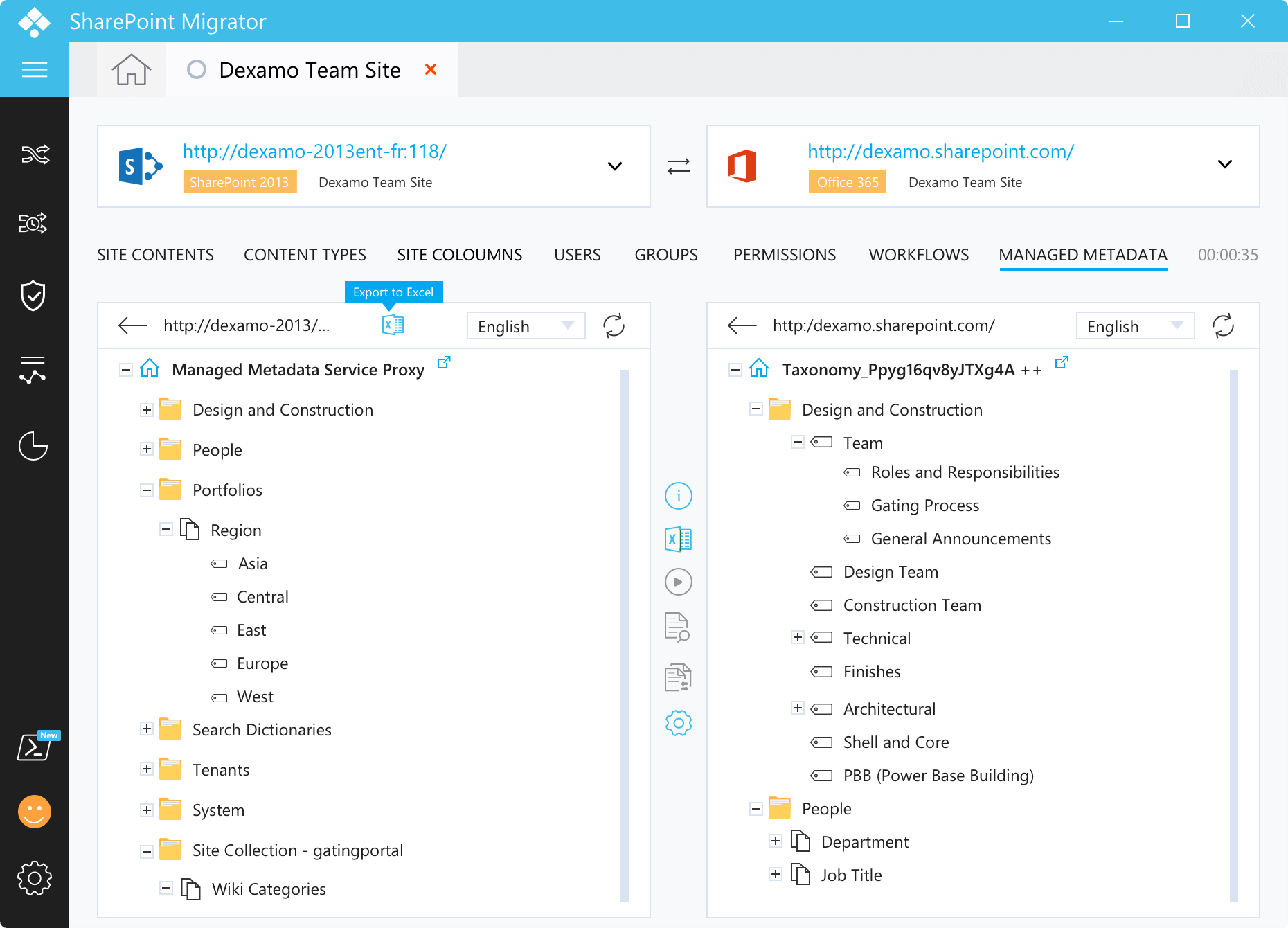Image resolution: width=1288 pixels, height=928 pixels.
Task: Collapse the Portfolios folder
Action: coord(147,490)
